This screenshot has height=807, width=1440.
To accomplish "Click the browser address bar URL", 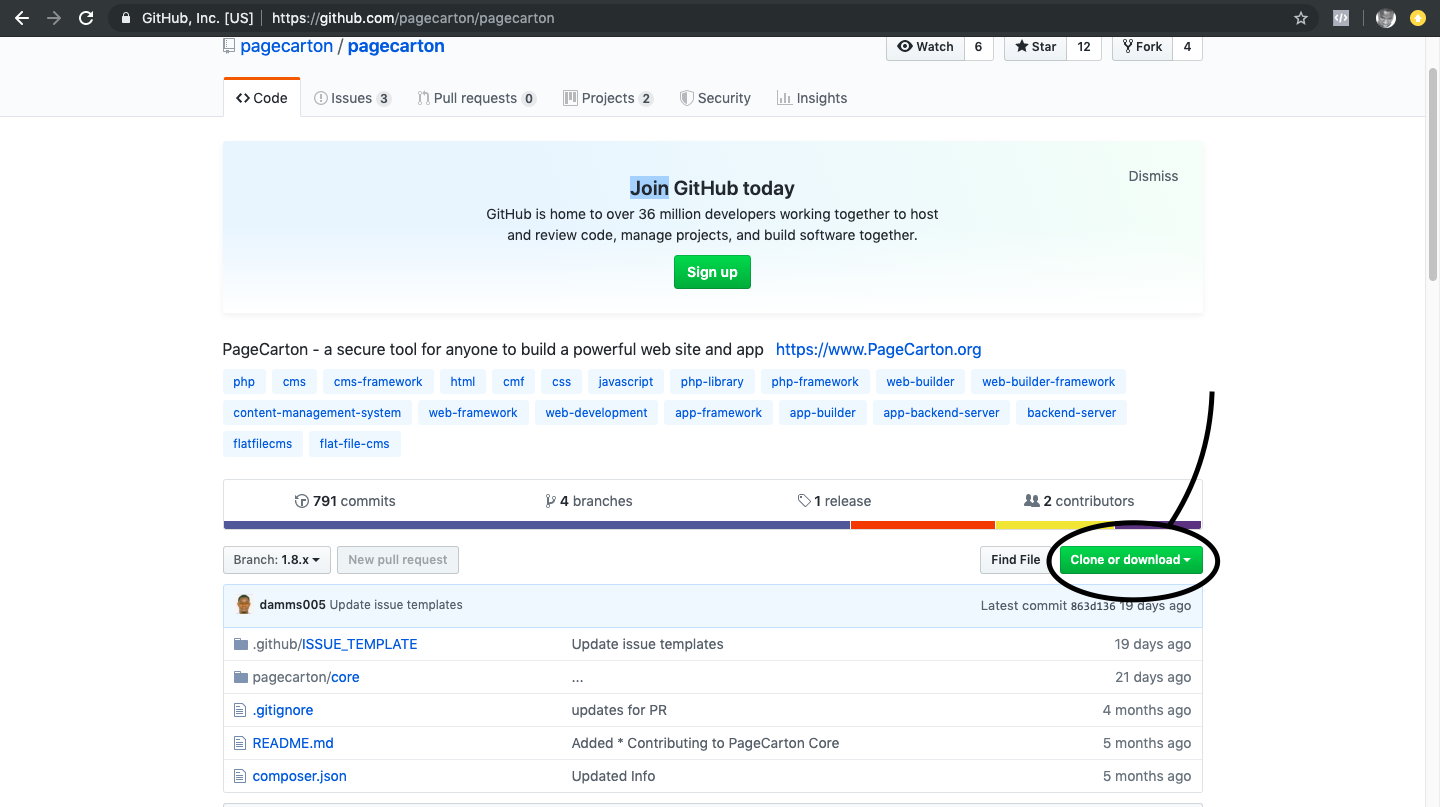I will coord(413,18).
